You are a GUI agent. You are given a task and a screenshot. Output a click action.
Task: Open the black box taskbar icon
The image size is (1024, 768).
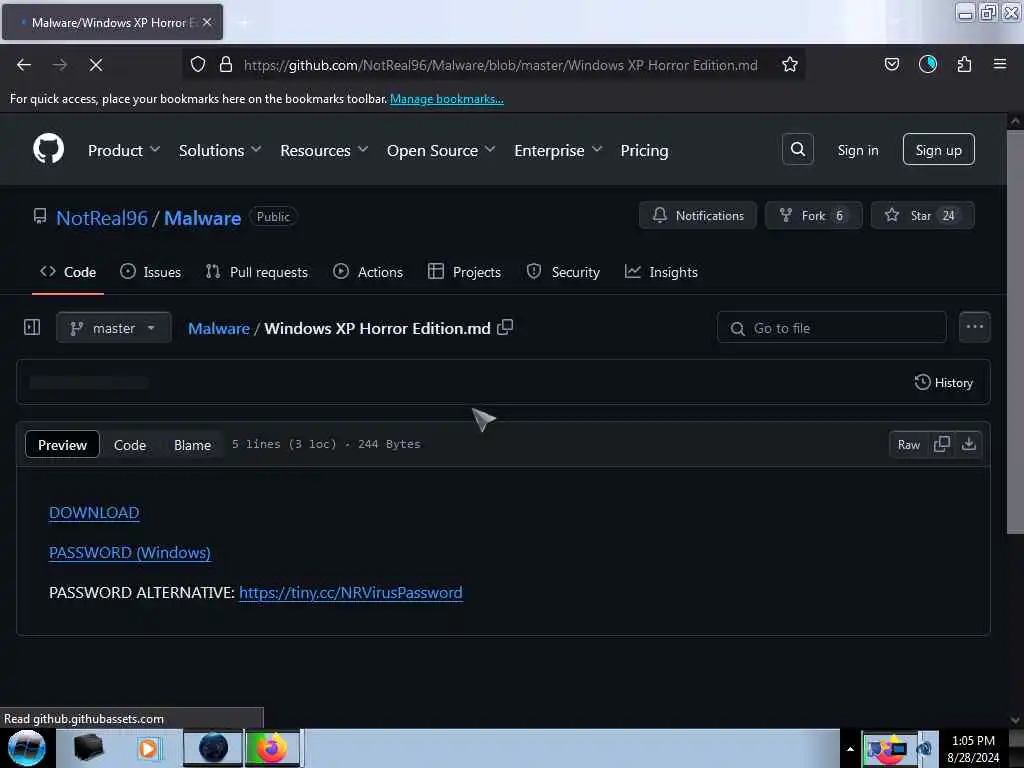89,748
